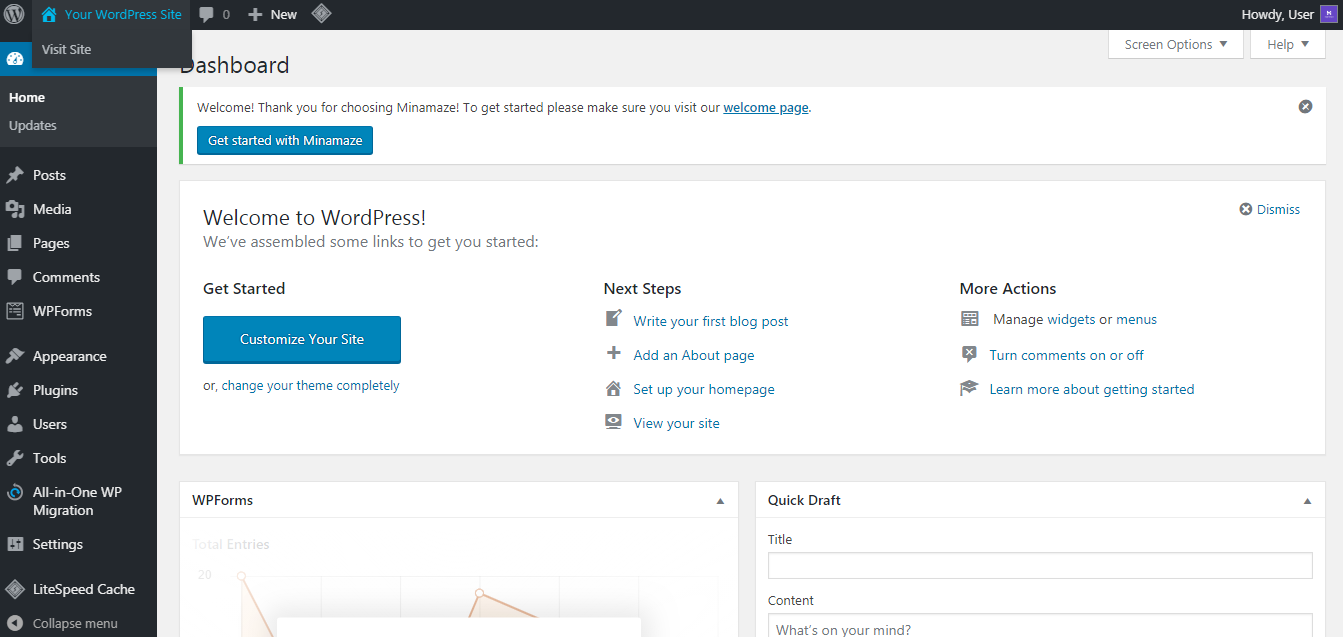Open the welcome page link

point(765,107)
